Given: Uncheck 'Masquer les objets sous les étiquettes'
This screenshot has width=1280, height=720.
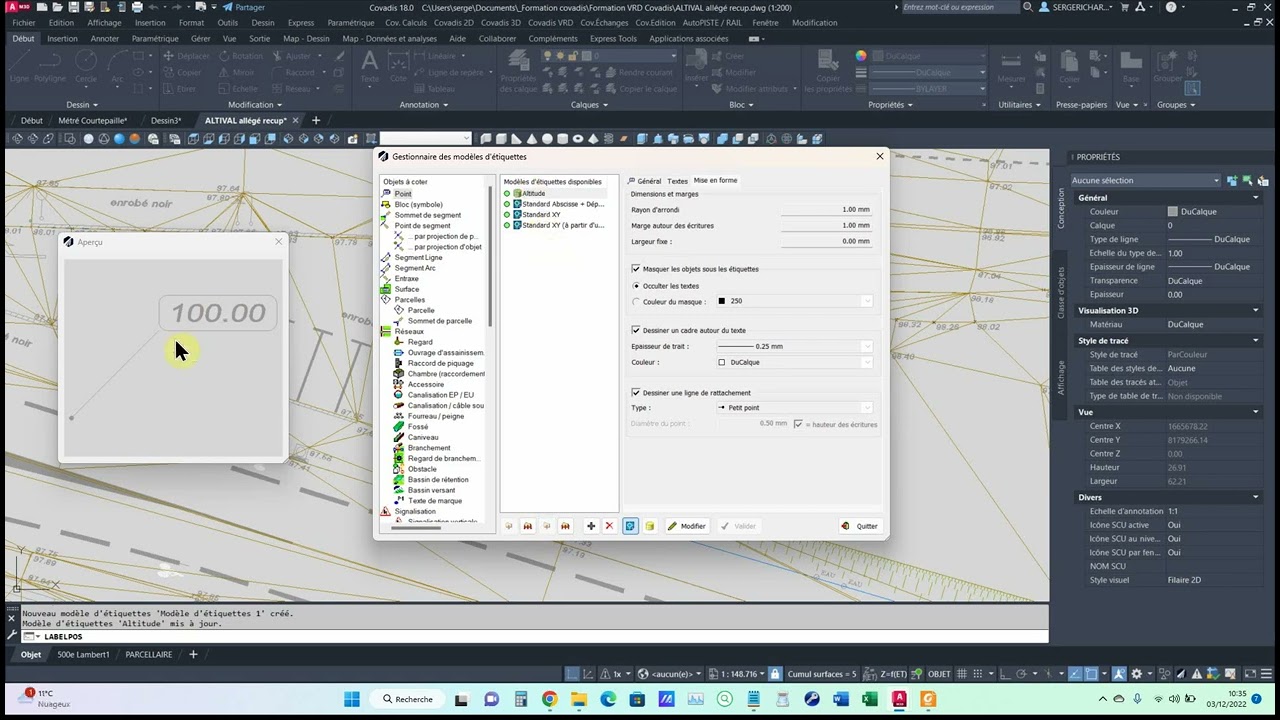Looking at the screenshot, I should [636, 269].
